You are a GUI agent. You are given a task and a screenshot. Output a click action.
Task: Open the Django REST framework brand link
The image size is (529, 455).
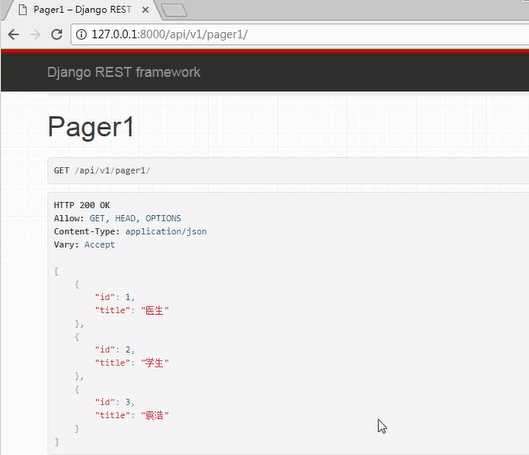pyautogui.click(x=123, y=73)
